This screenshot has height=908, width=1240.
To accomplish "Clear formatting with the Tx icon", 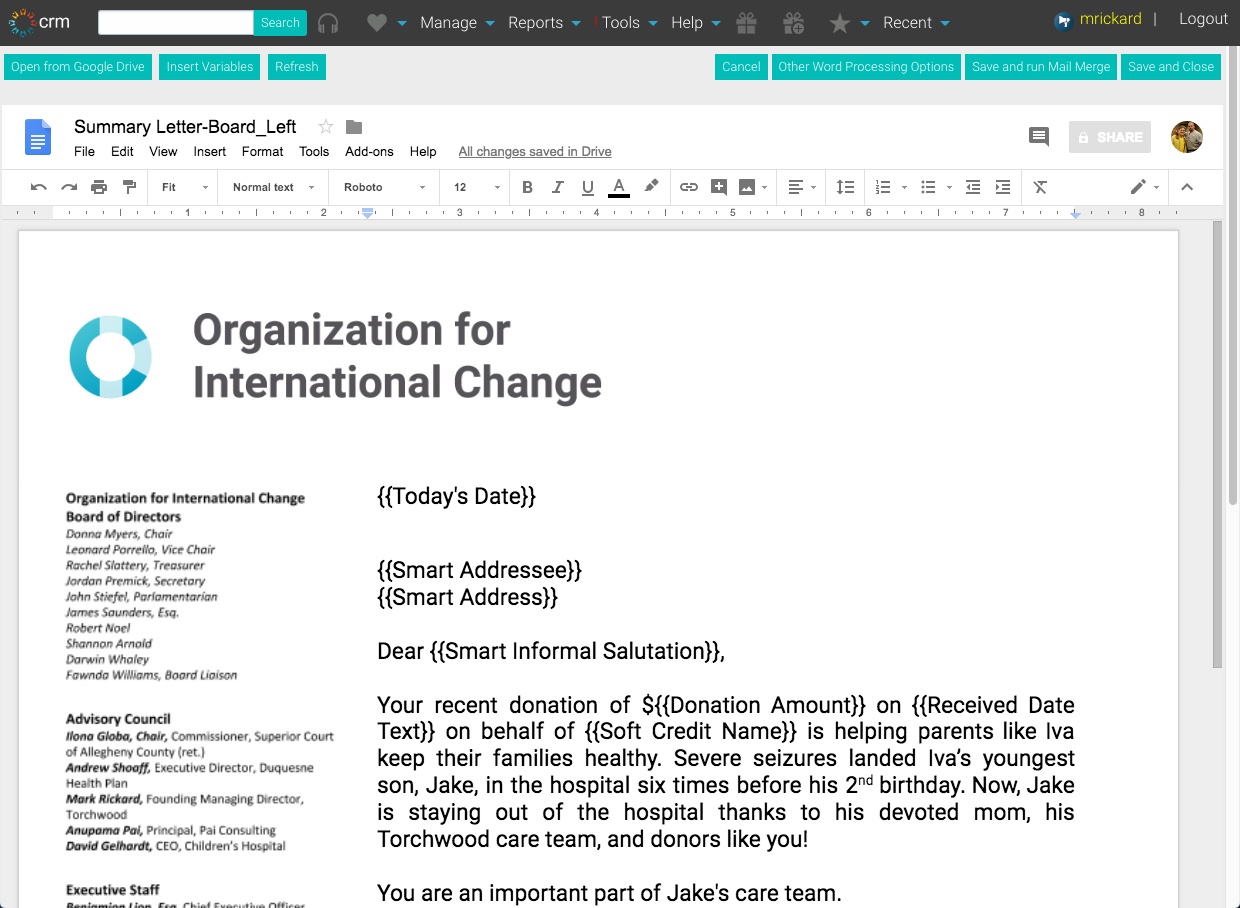I will (x=1040, y=187).
